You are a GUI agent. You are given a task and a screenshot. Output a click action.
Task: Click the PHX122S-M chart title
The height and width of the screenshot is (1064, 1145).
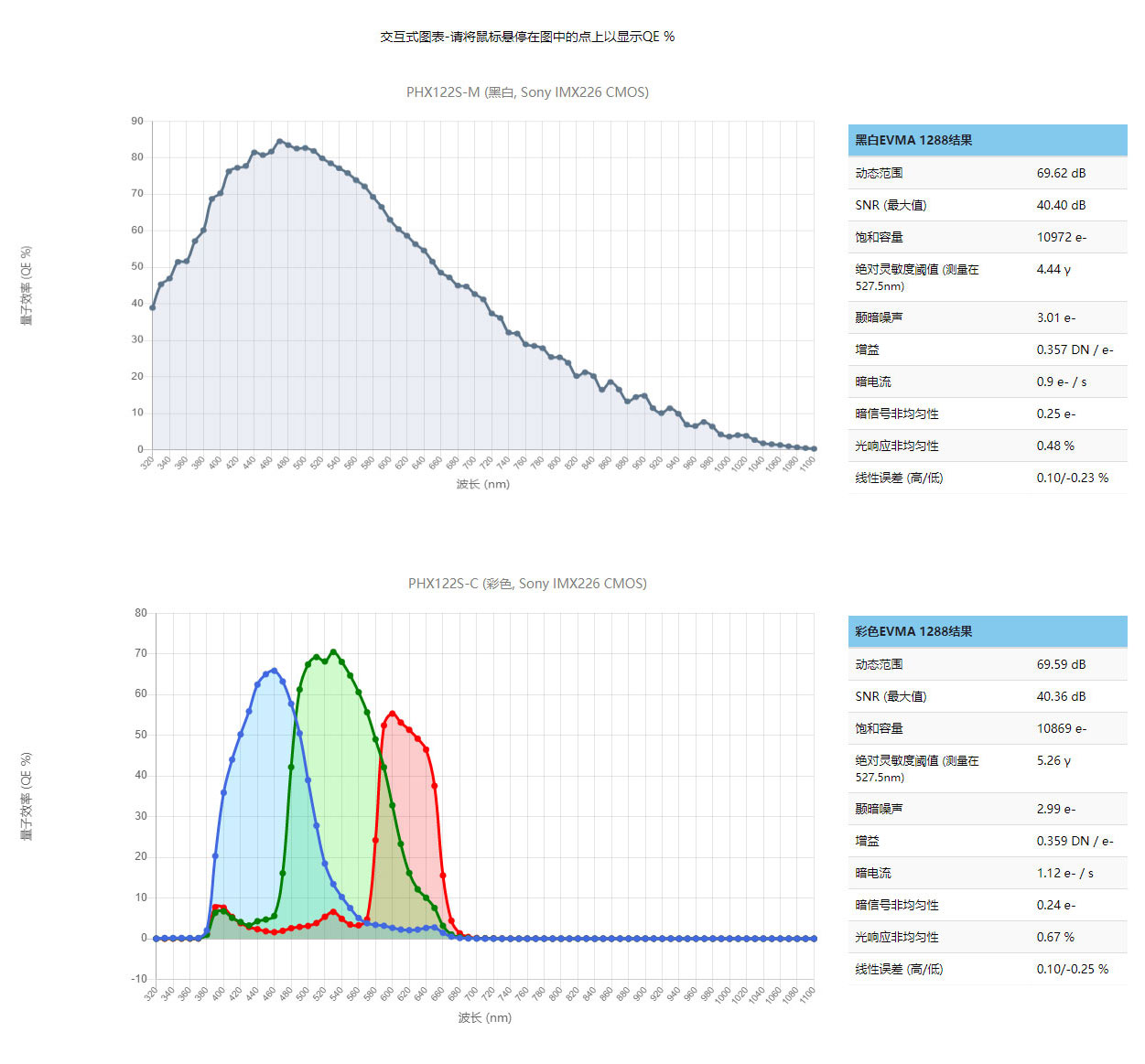coord(527,92)
